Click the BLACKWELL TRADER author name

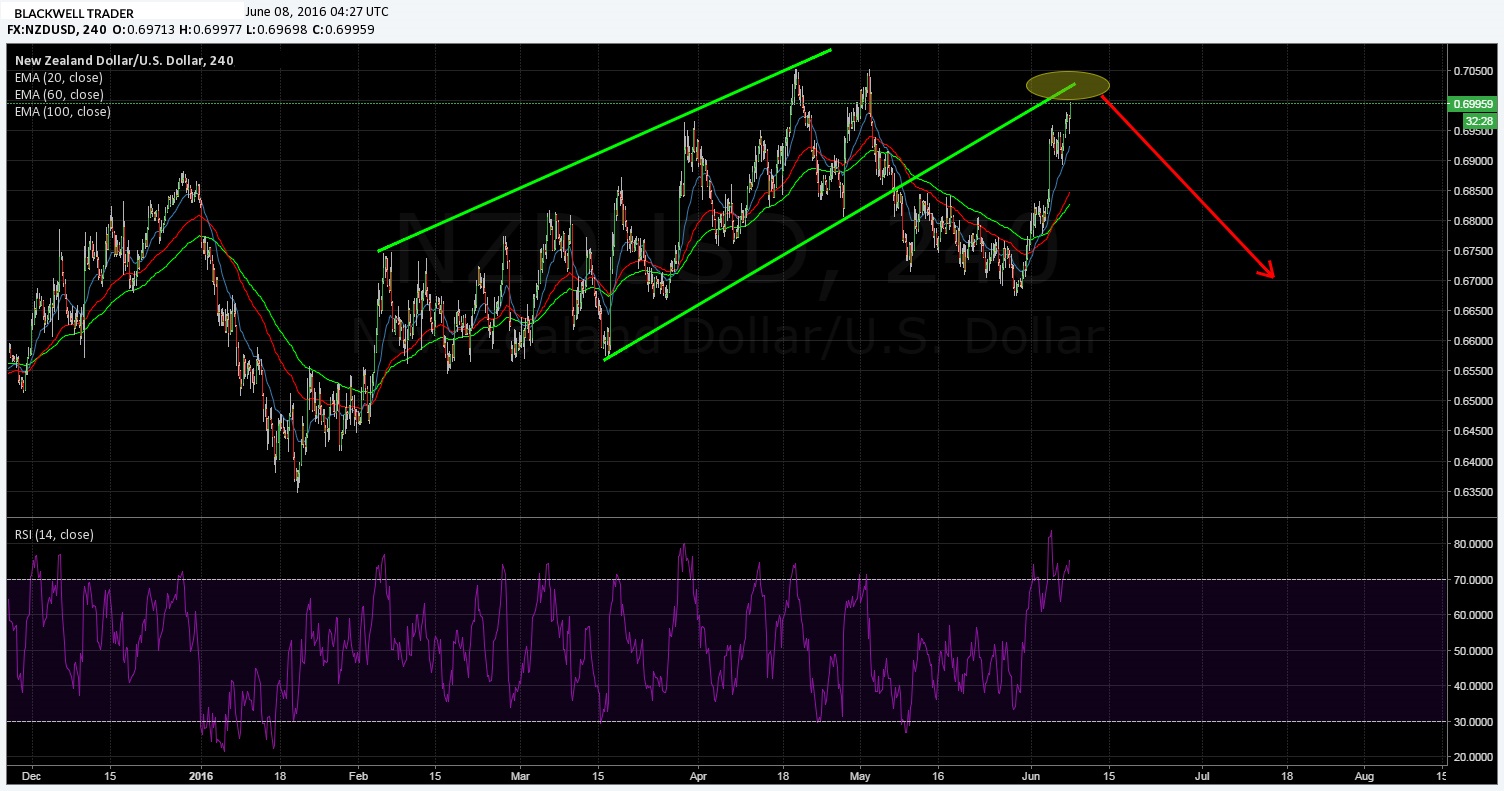73,13
